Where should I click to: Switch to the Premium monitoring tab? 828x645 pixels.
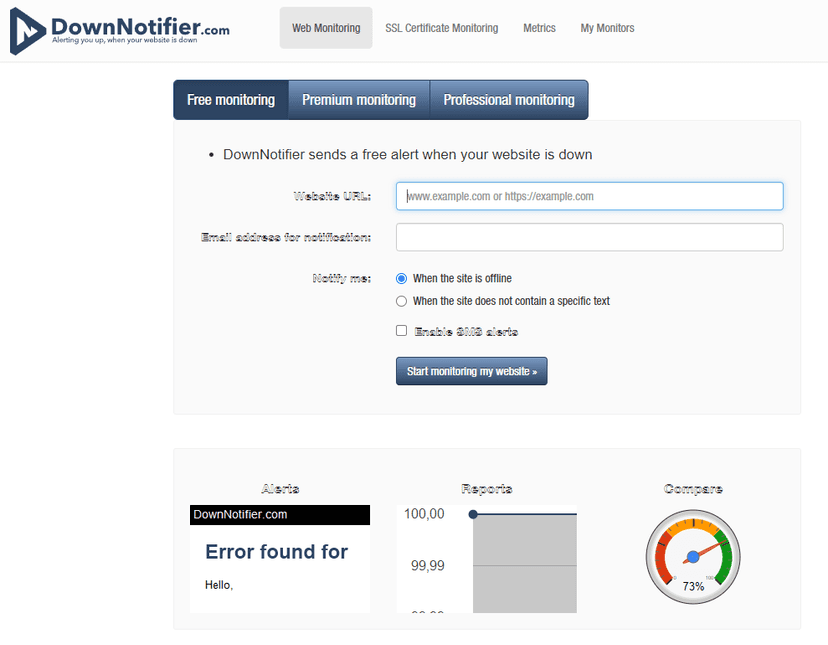tap(358, 99)
